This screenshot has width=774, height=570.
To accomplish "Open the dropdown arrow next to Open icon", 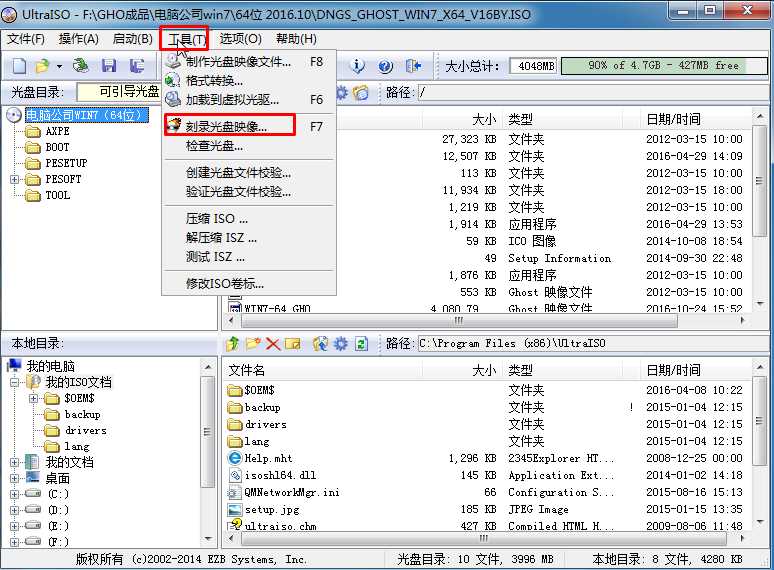I will pyautogui.click(x=59, y=66).
